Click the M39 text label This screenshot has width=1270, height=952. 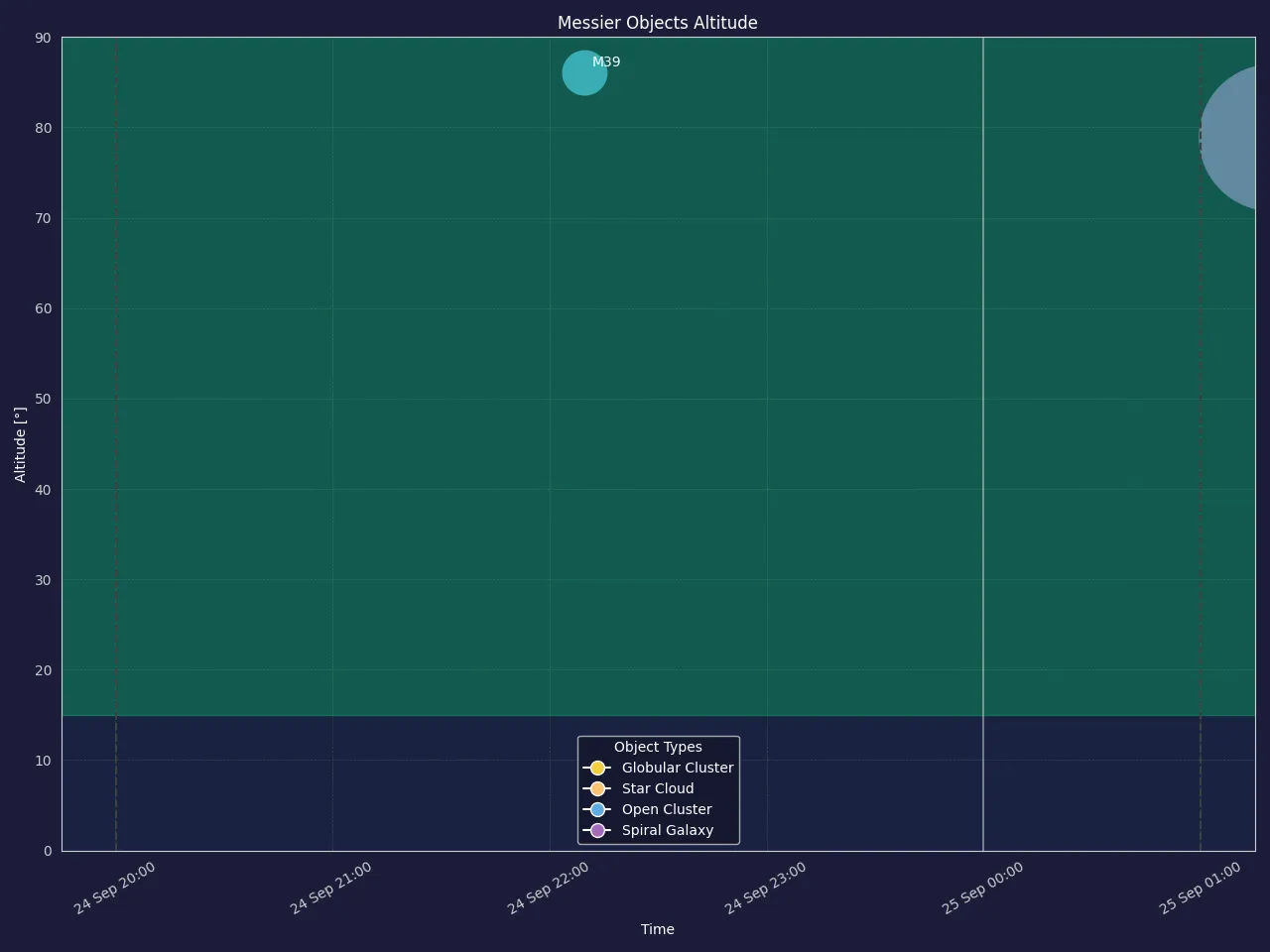point(606,61)
